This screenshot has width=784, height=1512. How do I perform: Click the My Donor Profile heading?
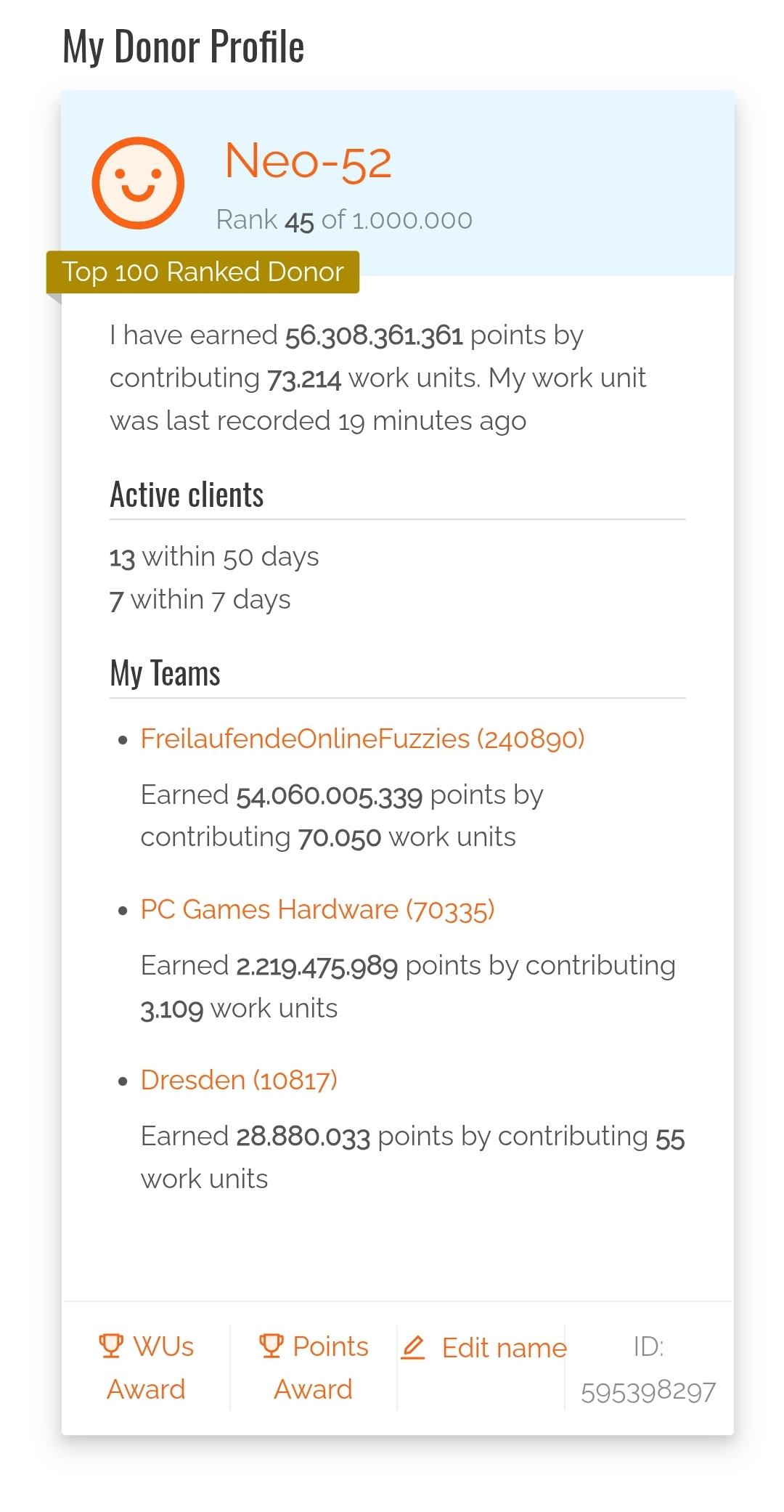click(x=184, y=46)
